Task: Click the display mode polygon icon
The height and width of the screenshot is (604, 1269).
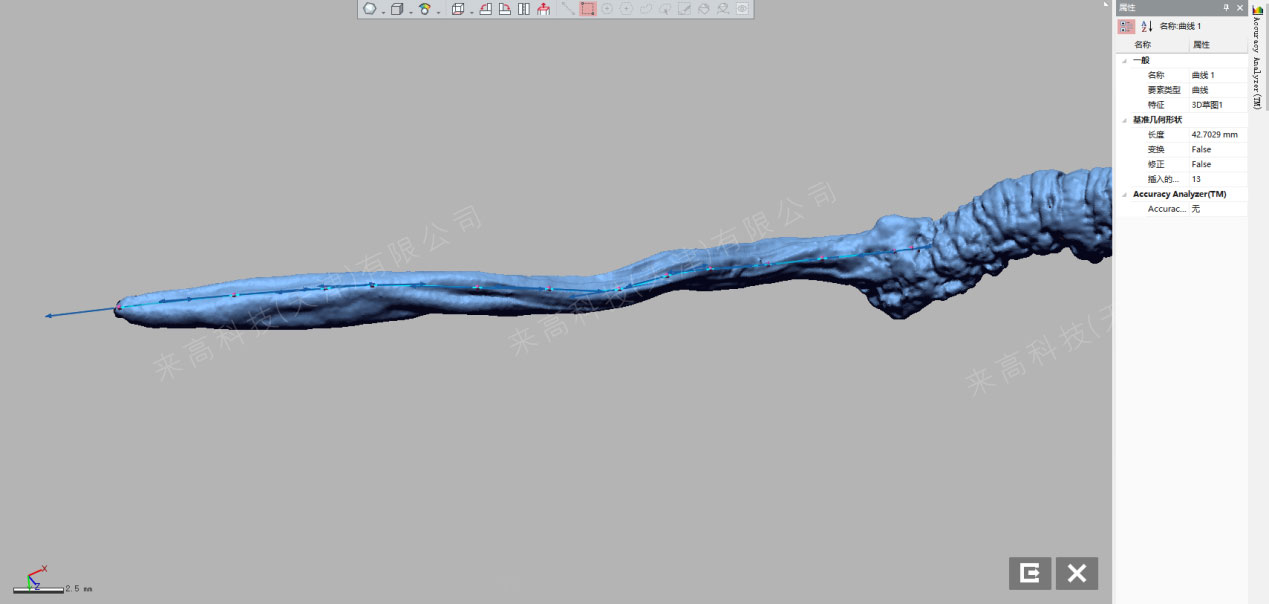Action: (370, 9)
